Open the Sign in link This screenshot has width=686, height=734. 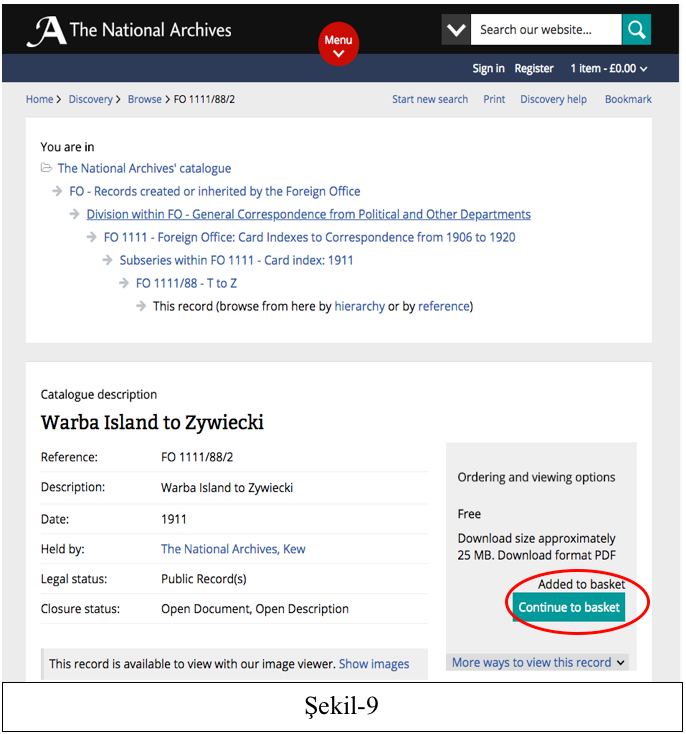488,68
